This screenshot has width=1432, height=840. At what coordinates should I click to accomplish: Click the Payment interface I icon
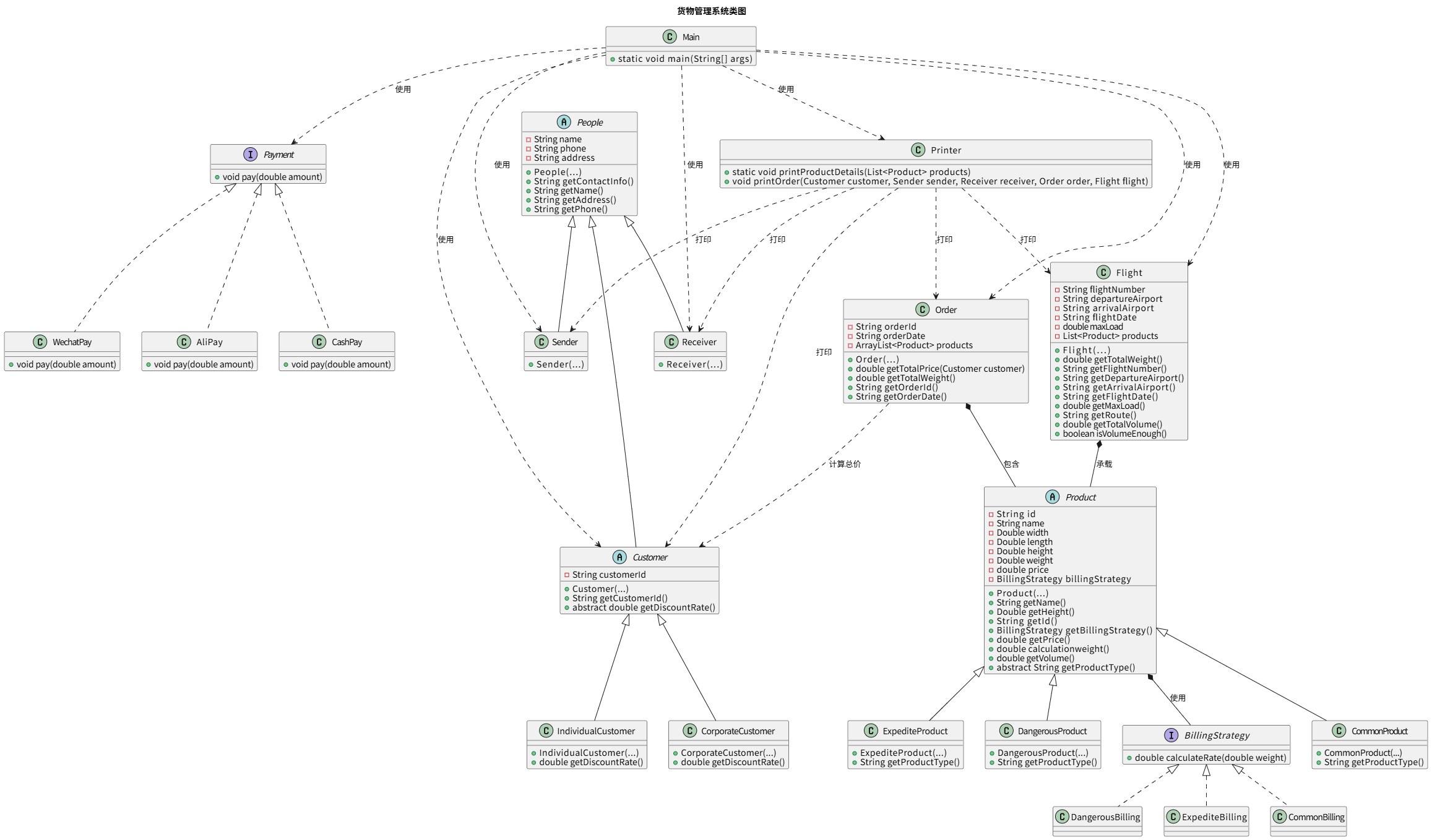point(250,154)
